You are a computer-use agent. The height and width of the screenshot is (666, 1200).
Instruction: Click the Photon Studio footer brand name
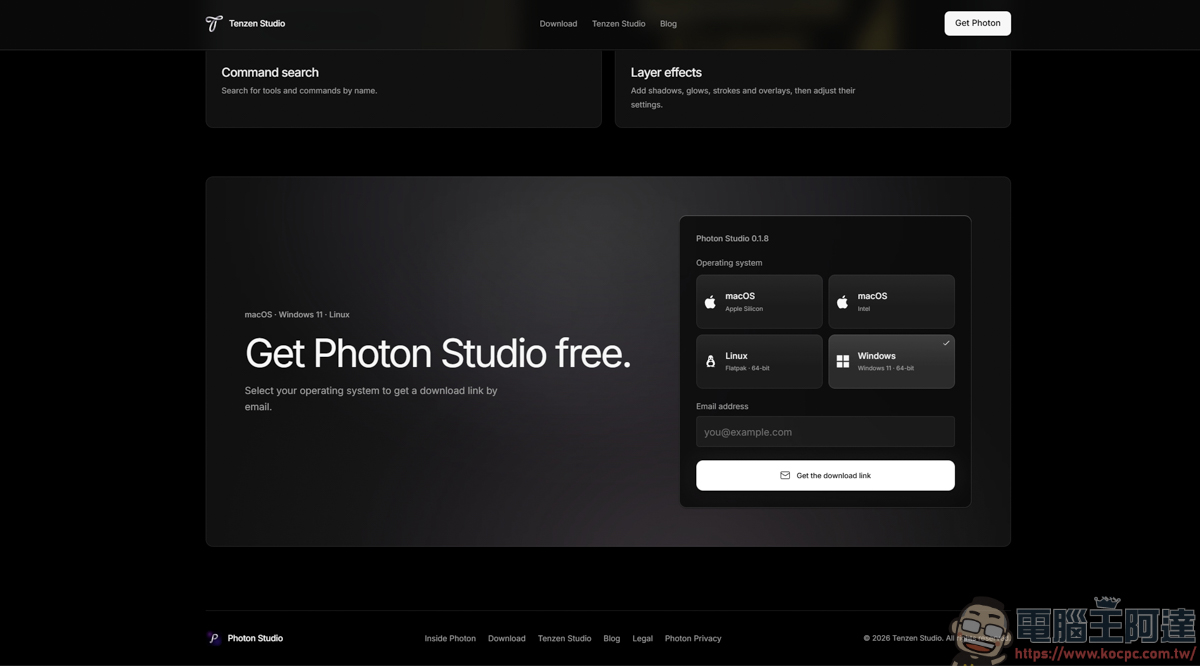pyautogui.click(x=255, y=638)
